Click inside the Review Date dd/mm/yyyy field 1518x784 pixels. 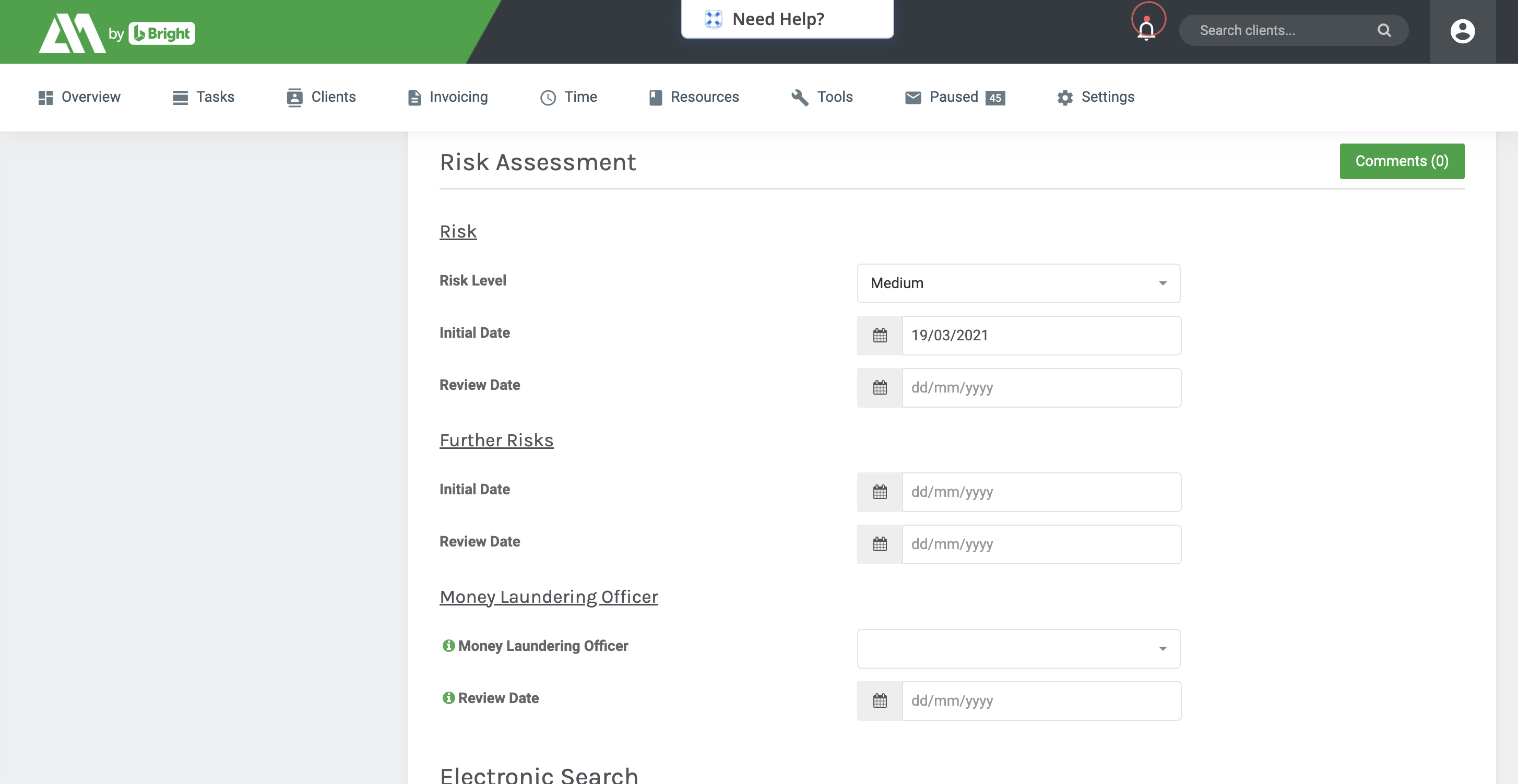click(x=1041, y=388)
